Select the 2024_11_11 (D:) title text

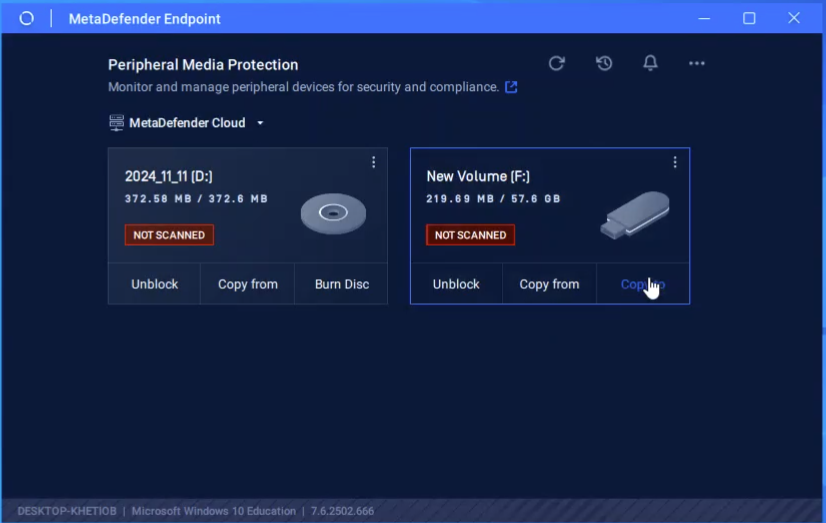click(x=169, y=176)
